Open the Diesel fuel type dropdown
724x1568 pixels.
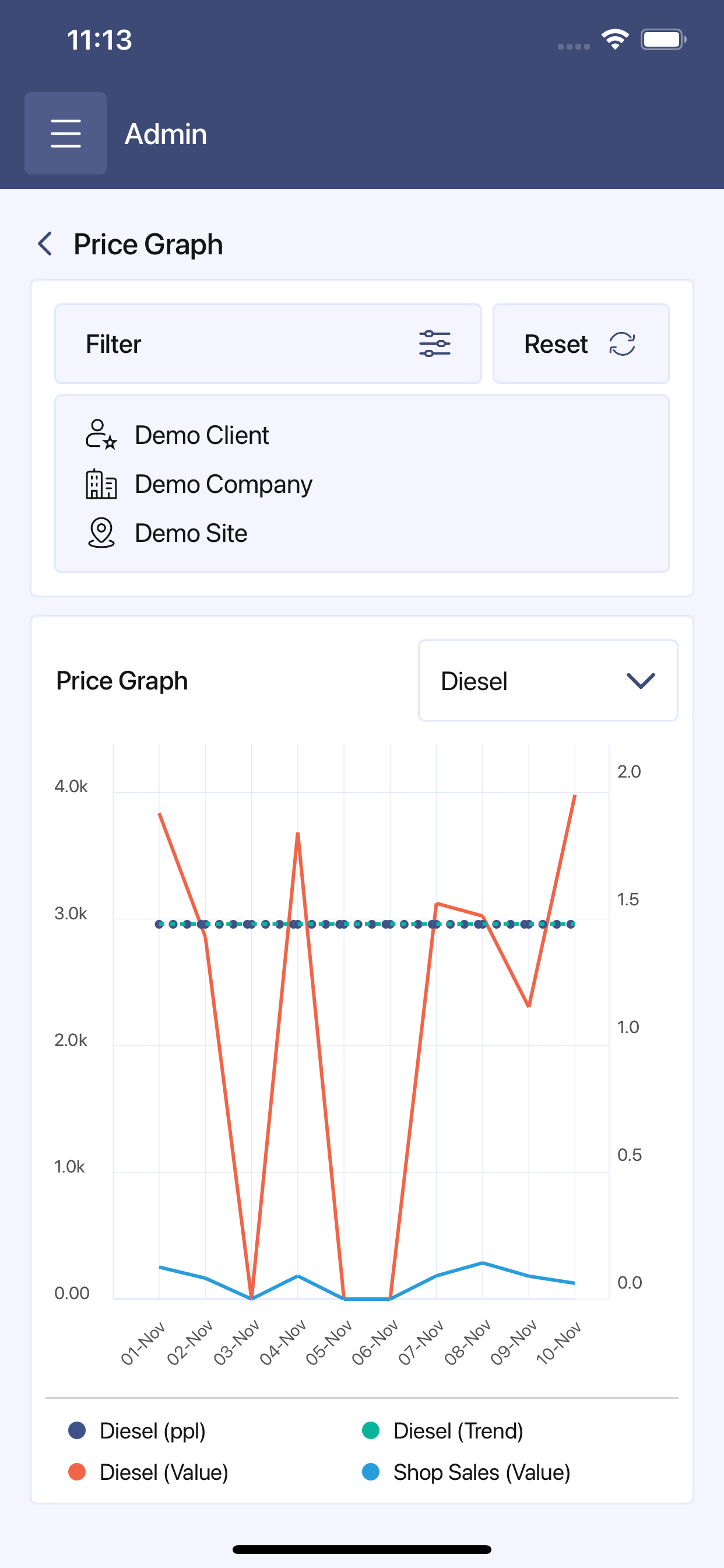point(548,681)
